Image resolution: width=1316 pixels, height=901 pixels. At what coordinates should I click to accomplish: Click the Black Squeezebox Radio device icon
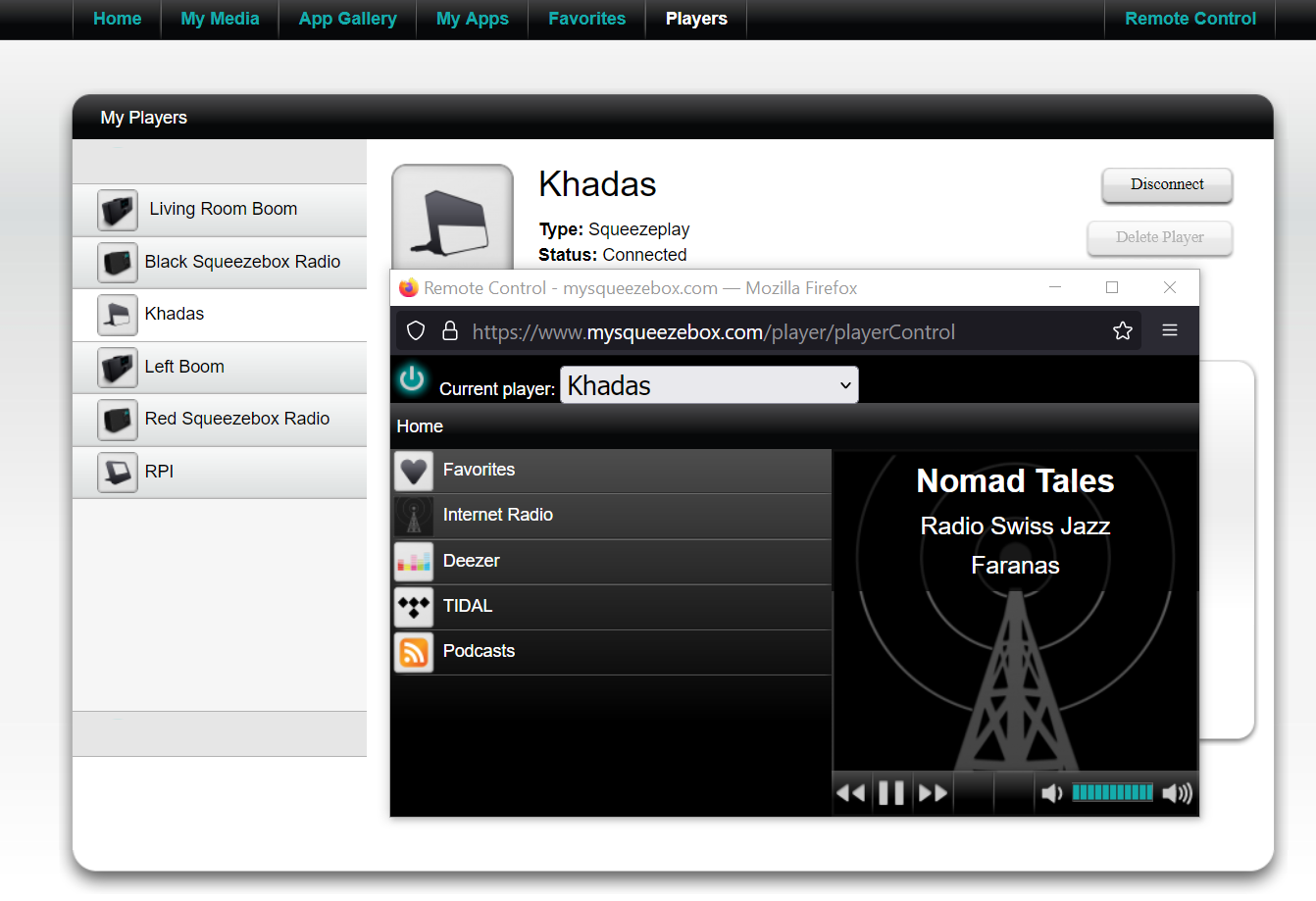click(x=118, y=263)
